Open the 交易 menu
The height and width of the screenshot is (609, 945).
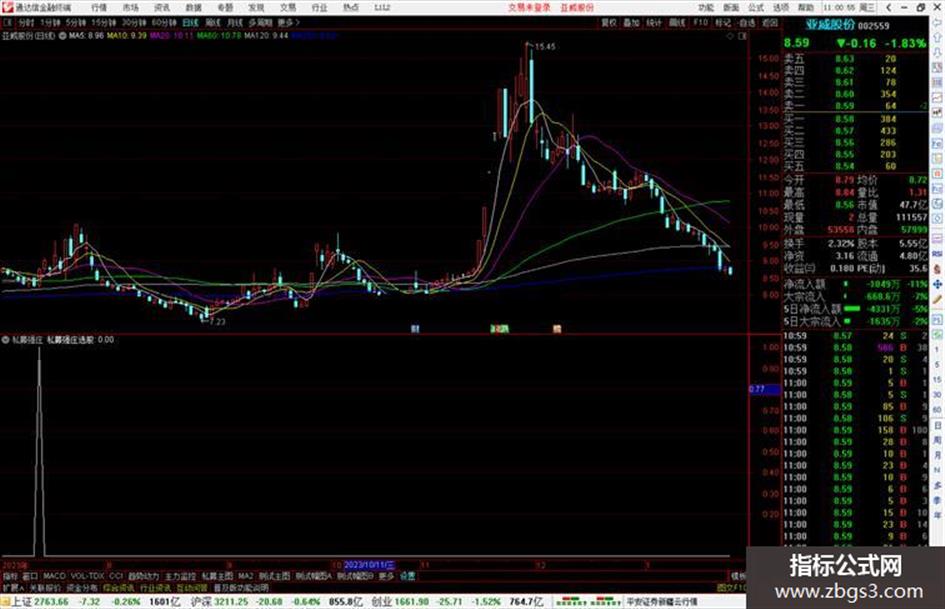coord(288,7)
